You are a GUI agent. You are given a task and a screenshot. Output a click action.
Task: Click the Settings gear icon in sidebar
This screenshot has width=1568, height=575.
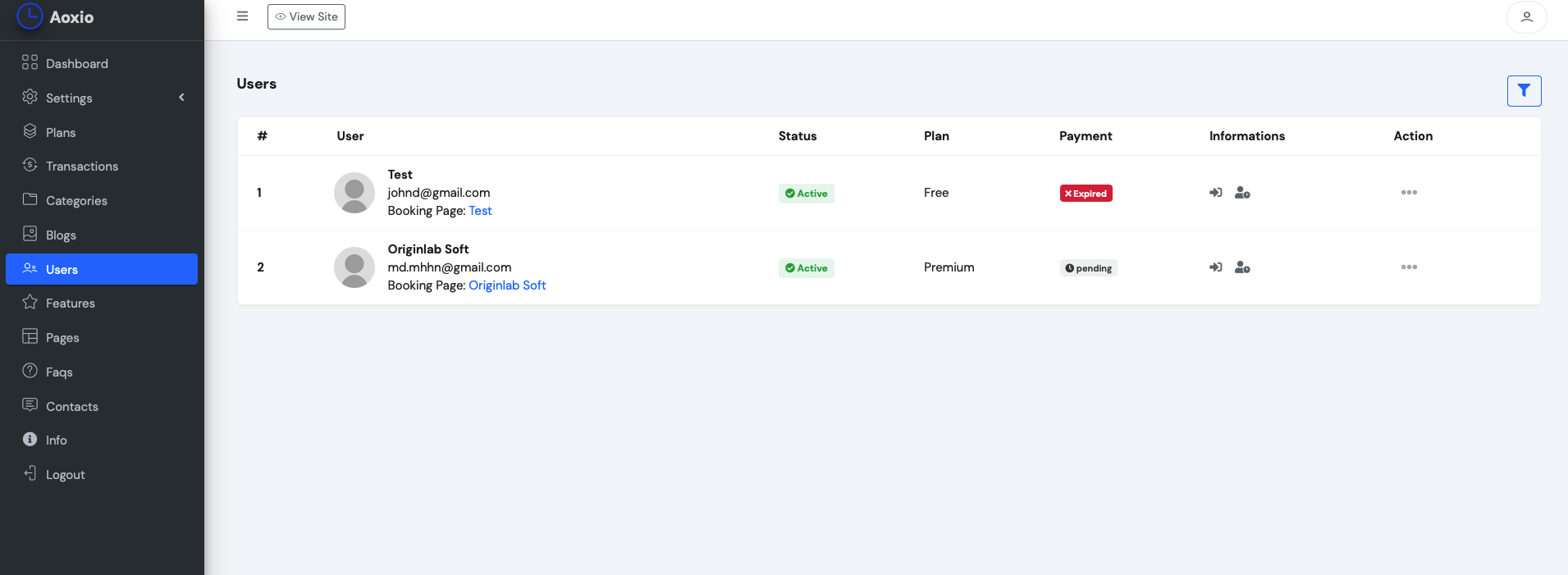point(30,97)
